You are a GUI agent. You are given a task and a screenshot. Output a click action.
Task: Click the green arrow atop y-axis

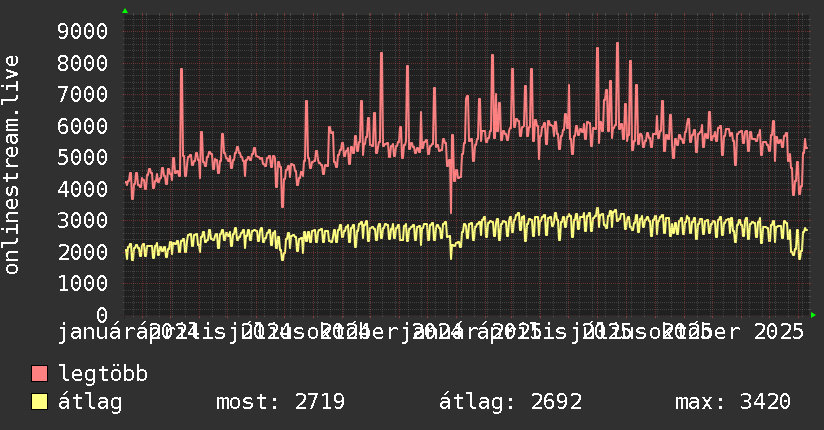(125, 11)
